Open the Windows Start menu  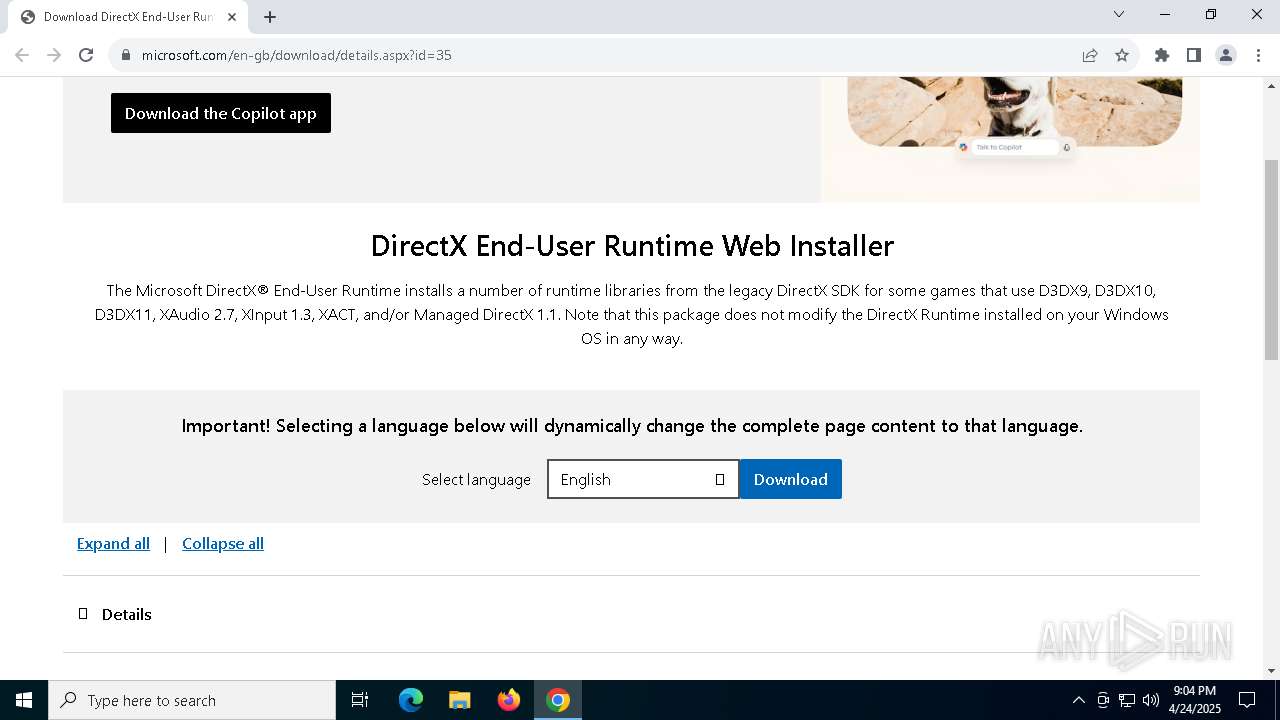tap(24, 700)
